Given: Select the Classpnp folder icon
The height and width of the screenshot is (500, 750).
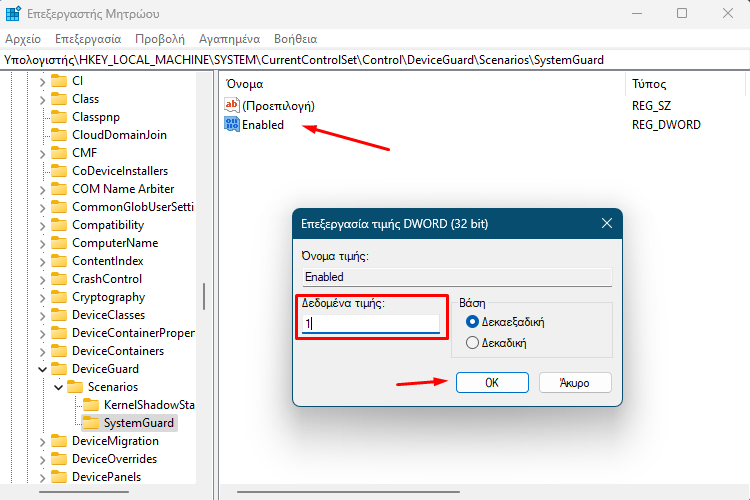Looking at the screenshot, I should click(x=59, y=117).
